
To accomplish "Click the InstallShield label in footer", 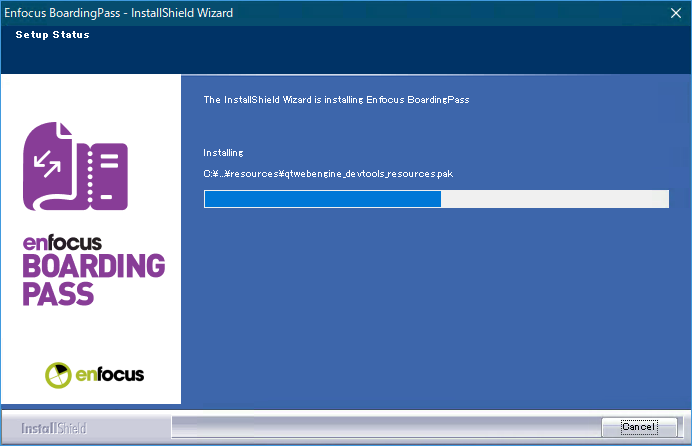I will coord(54,428).
